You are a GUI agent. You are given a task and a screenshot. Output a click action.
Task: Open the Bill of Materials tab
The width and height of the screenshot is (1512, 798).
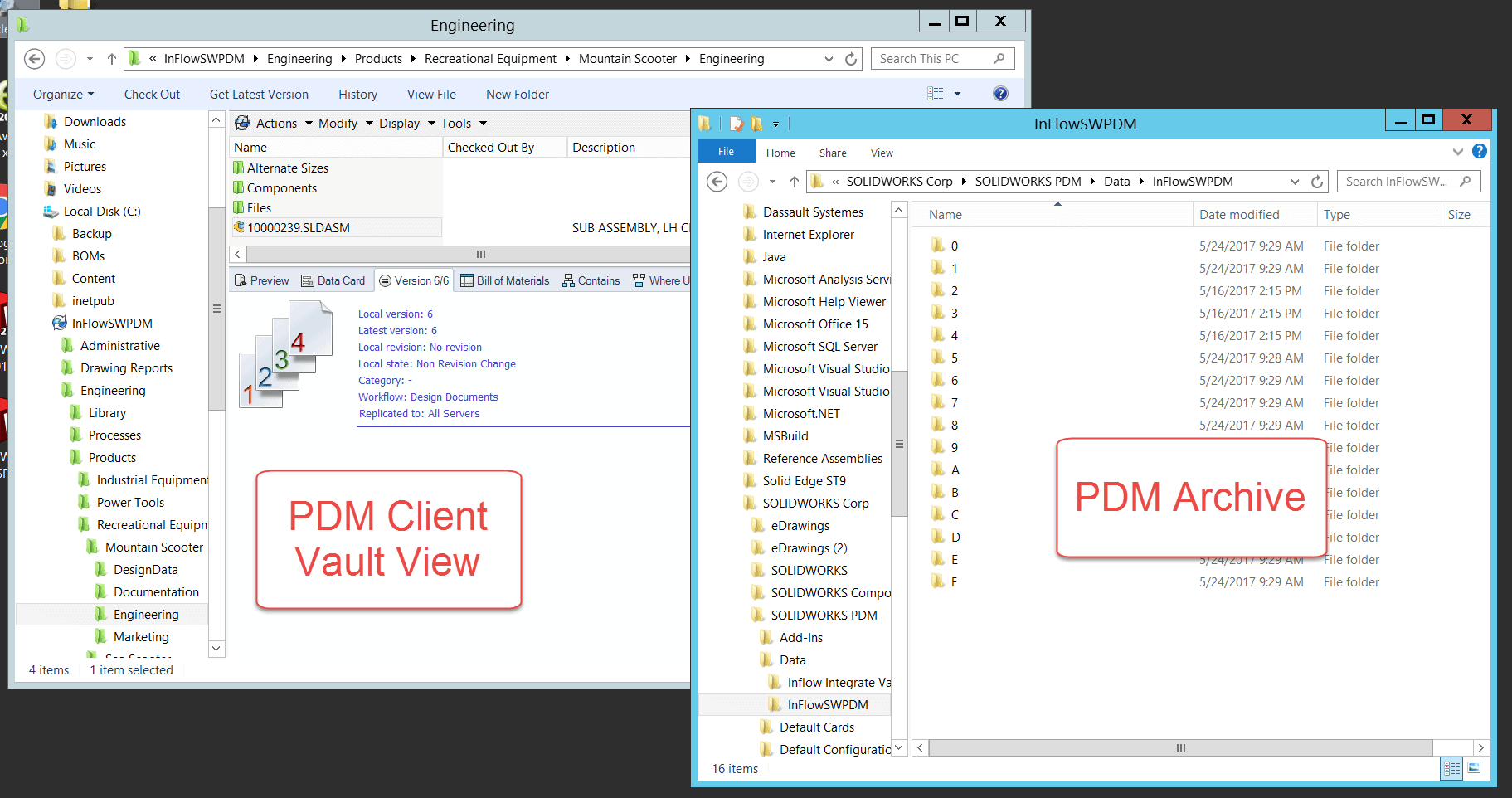point(504,281)
